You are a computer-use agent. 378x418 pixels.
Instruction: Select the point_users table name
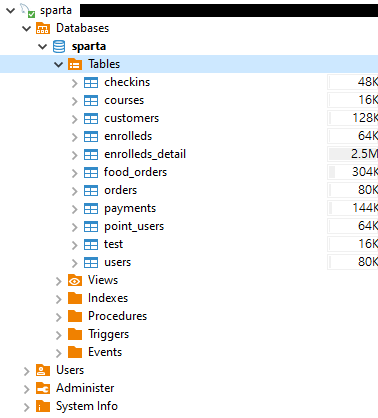[134, 226]
